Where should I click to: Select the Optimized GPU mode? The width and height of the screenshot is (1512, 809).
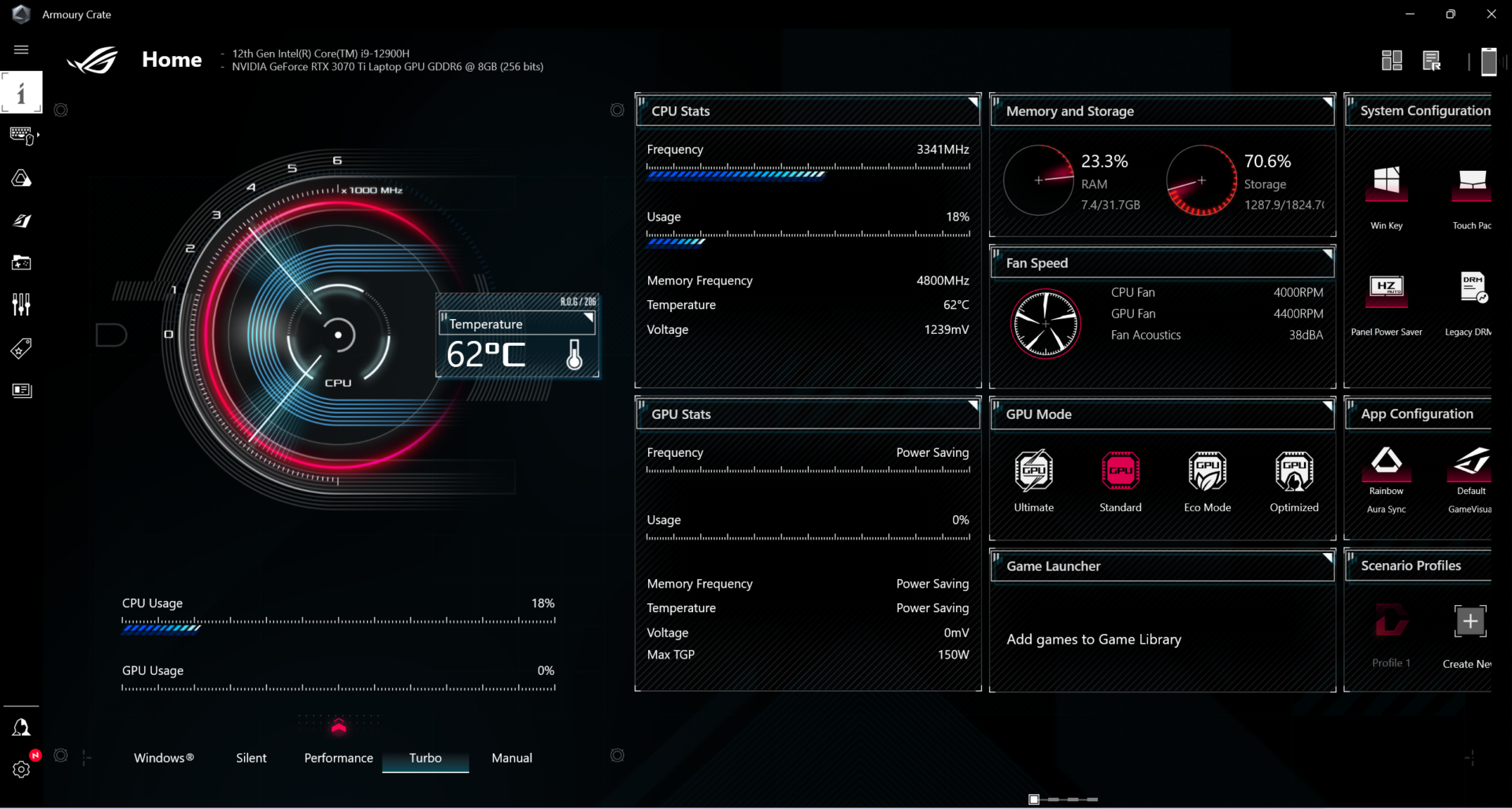click(1294, 473)
